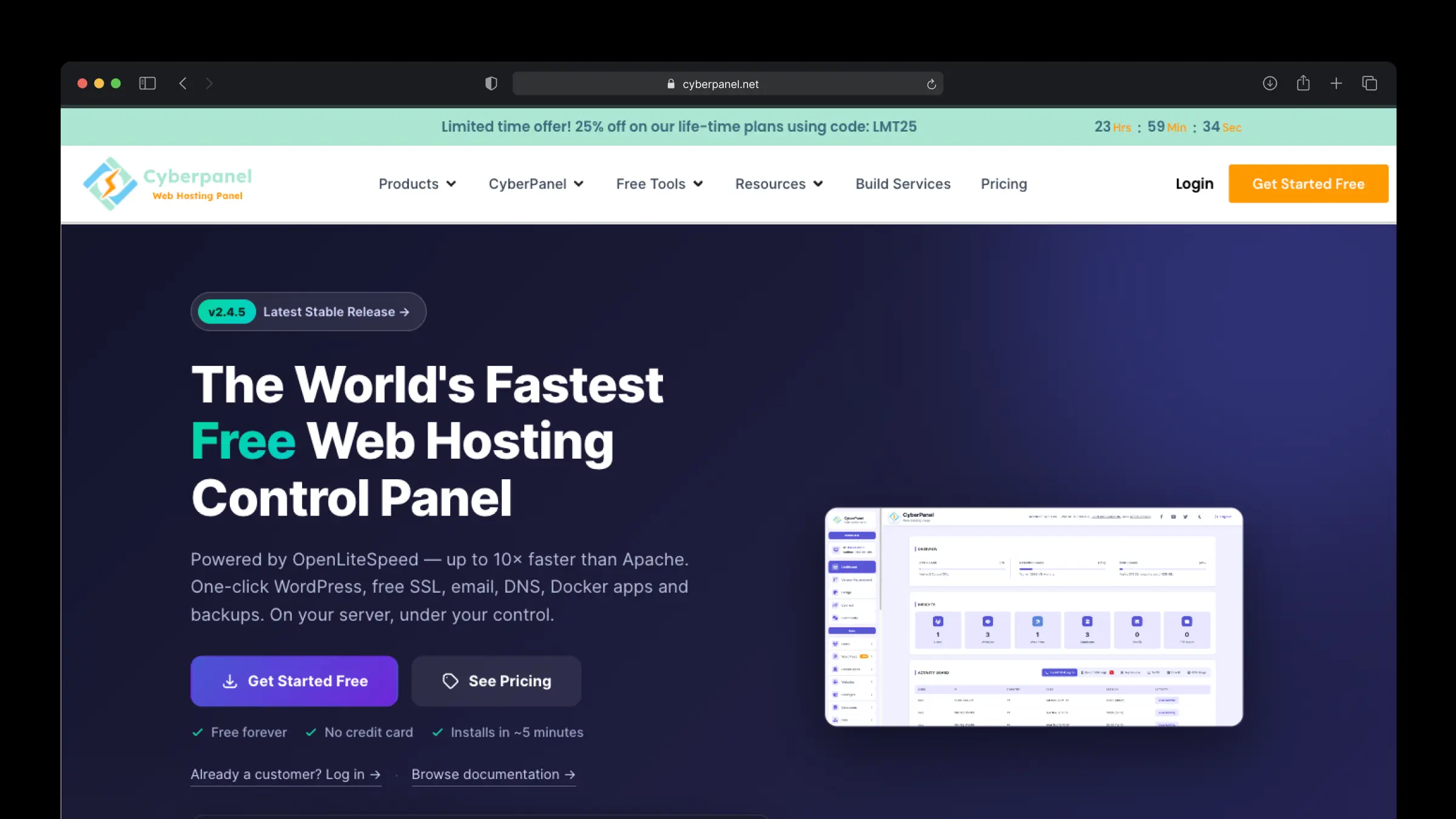This screenshot has width=1456, height=819.
Task: Click the Powered by OpenLiteSpeed paragraph
Action: pyautogui.click(x=439, y=587)
